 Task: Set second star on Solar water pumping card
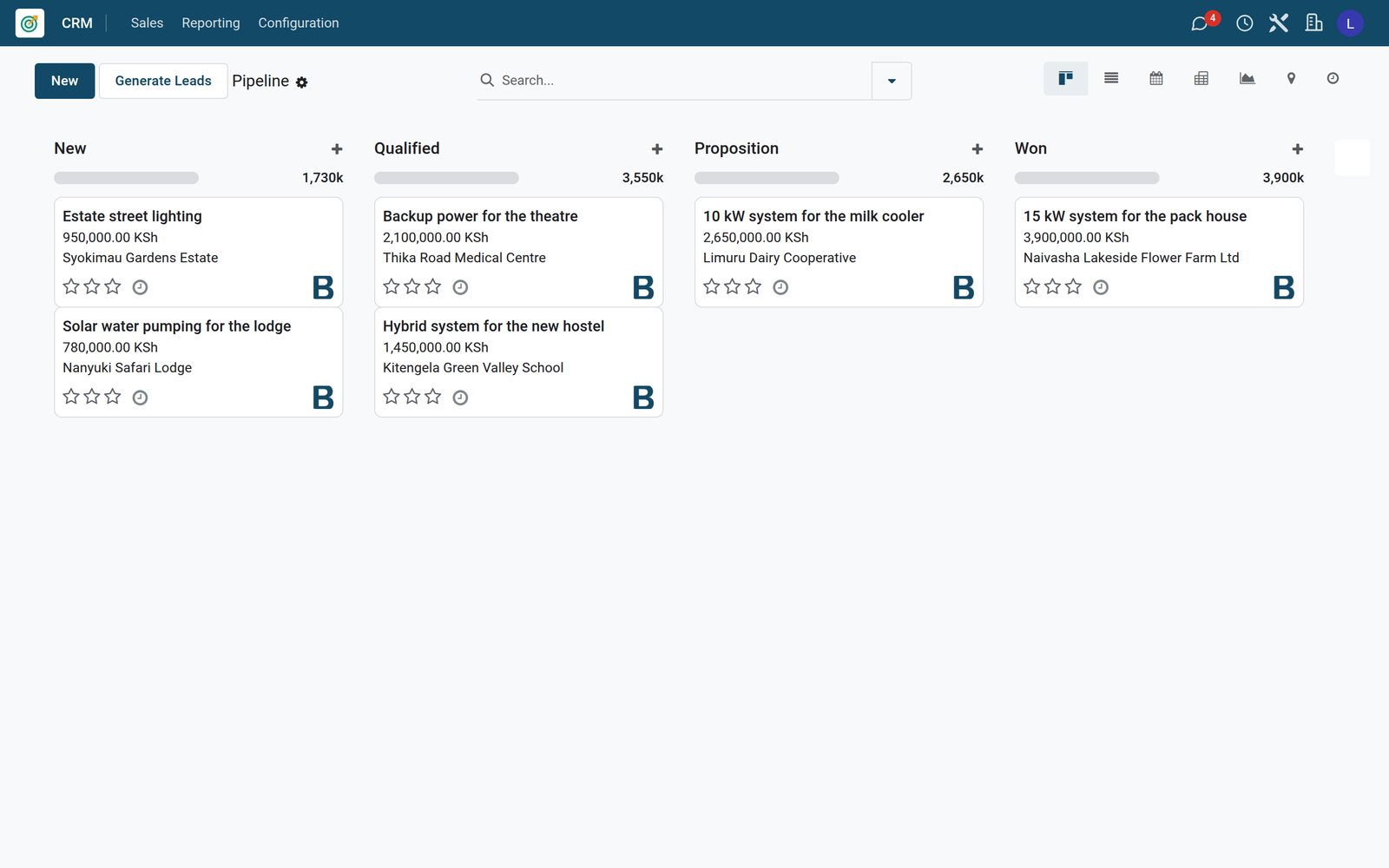point(92,397)
